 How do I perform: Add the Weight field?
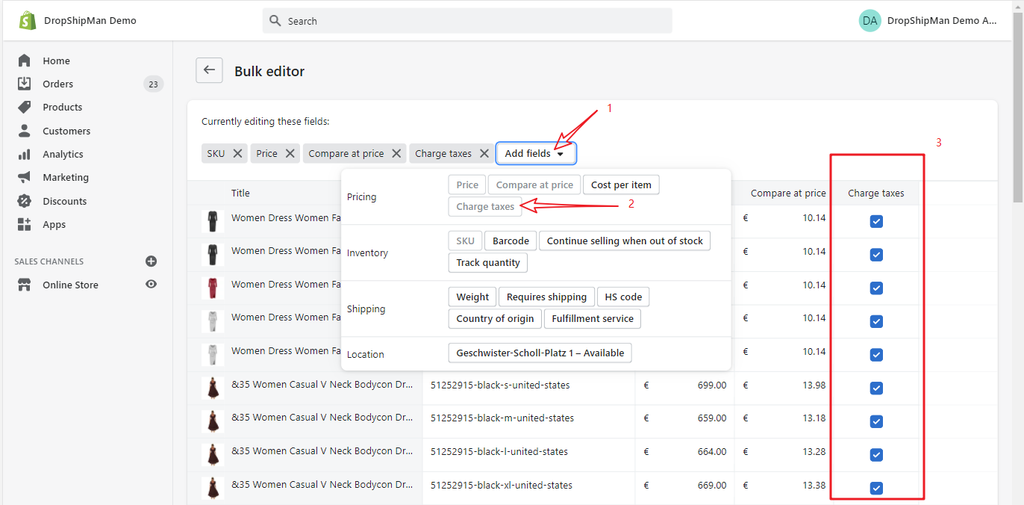473,297
